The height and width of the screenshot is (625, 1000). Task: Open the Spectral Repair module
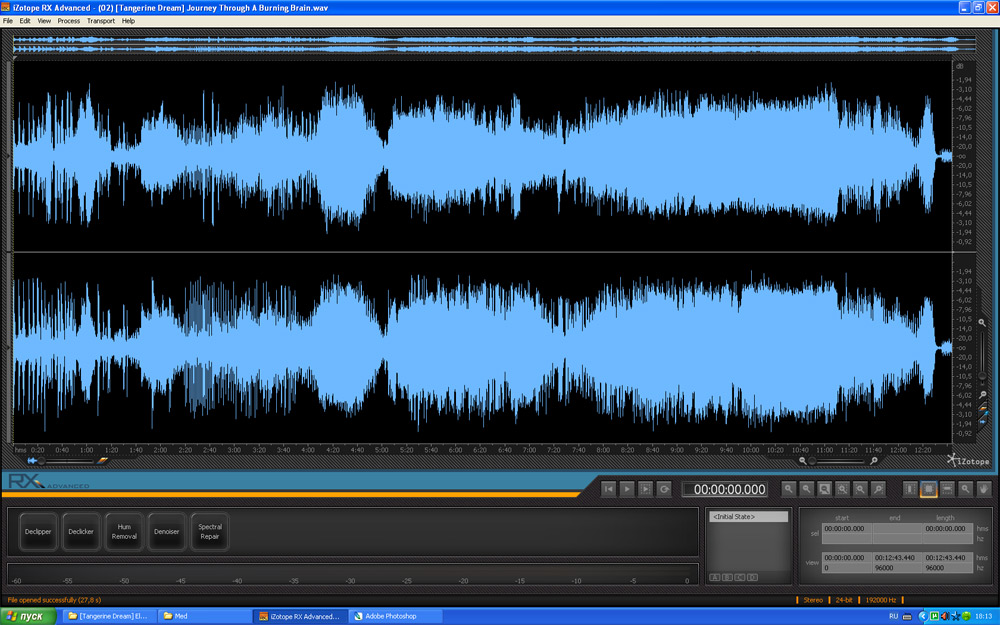[210, 532]
